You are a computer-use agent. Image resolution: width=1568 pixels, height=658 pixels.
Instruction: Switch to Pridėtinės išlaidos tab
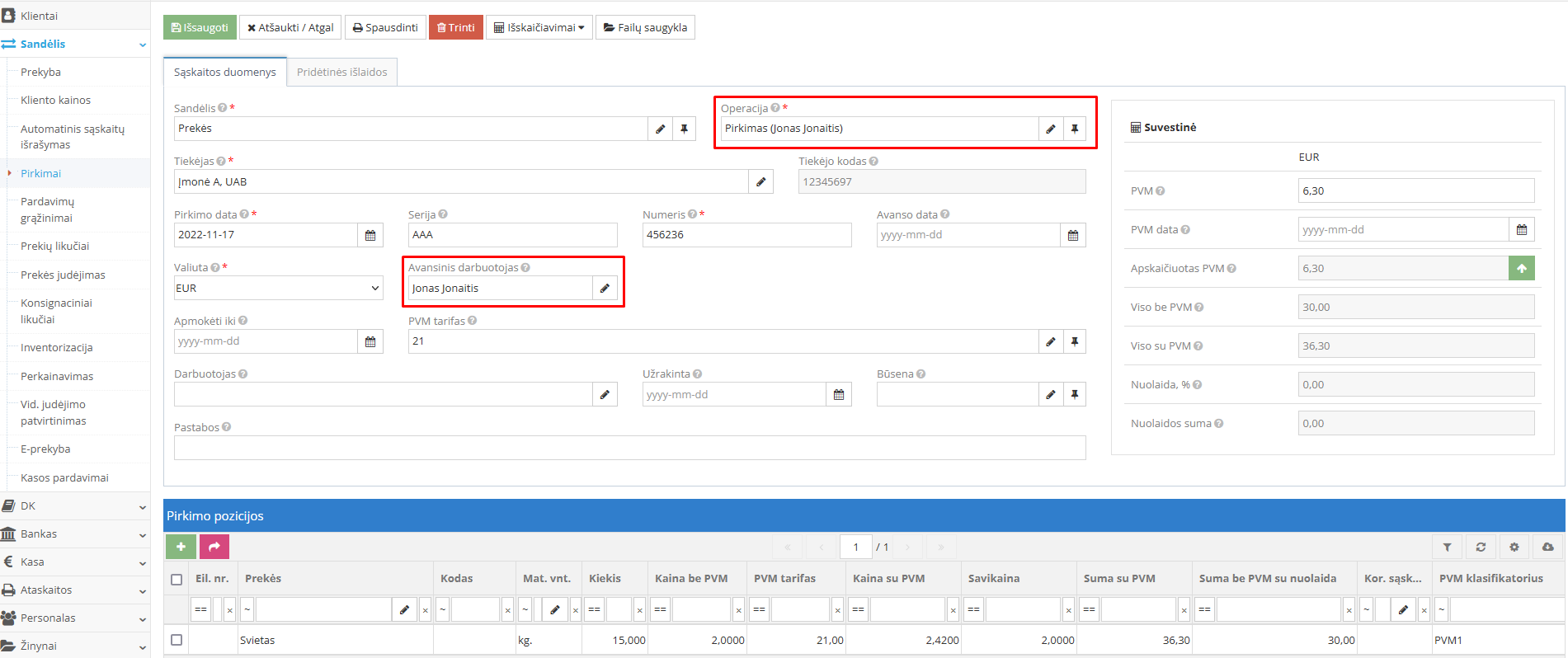[341, 72]
